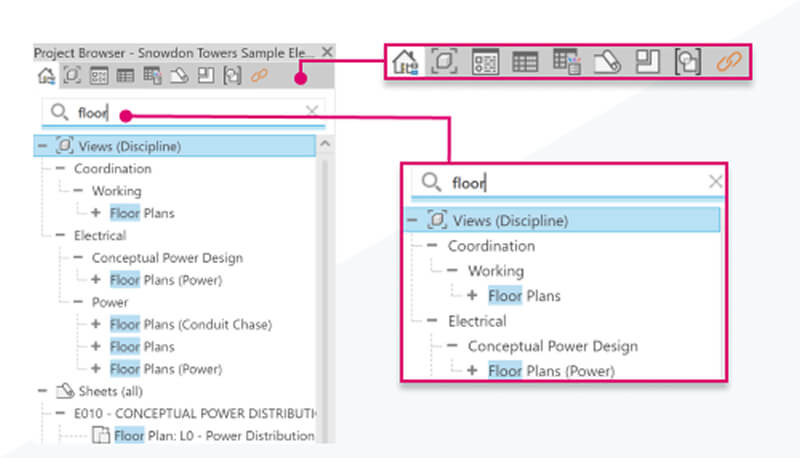This screenshot has width=800, height=458.
Task: Click the home Project View icon in enlarged toolbar callout
Action: (405, 62)
